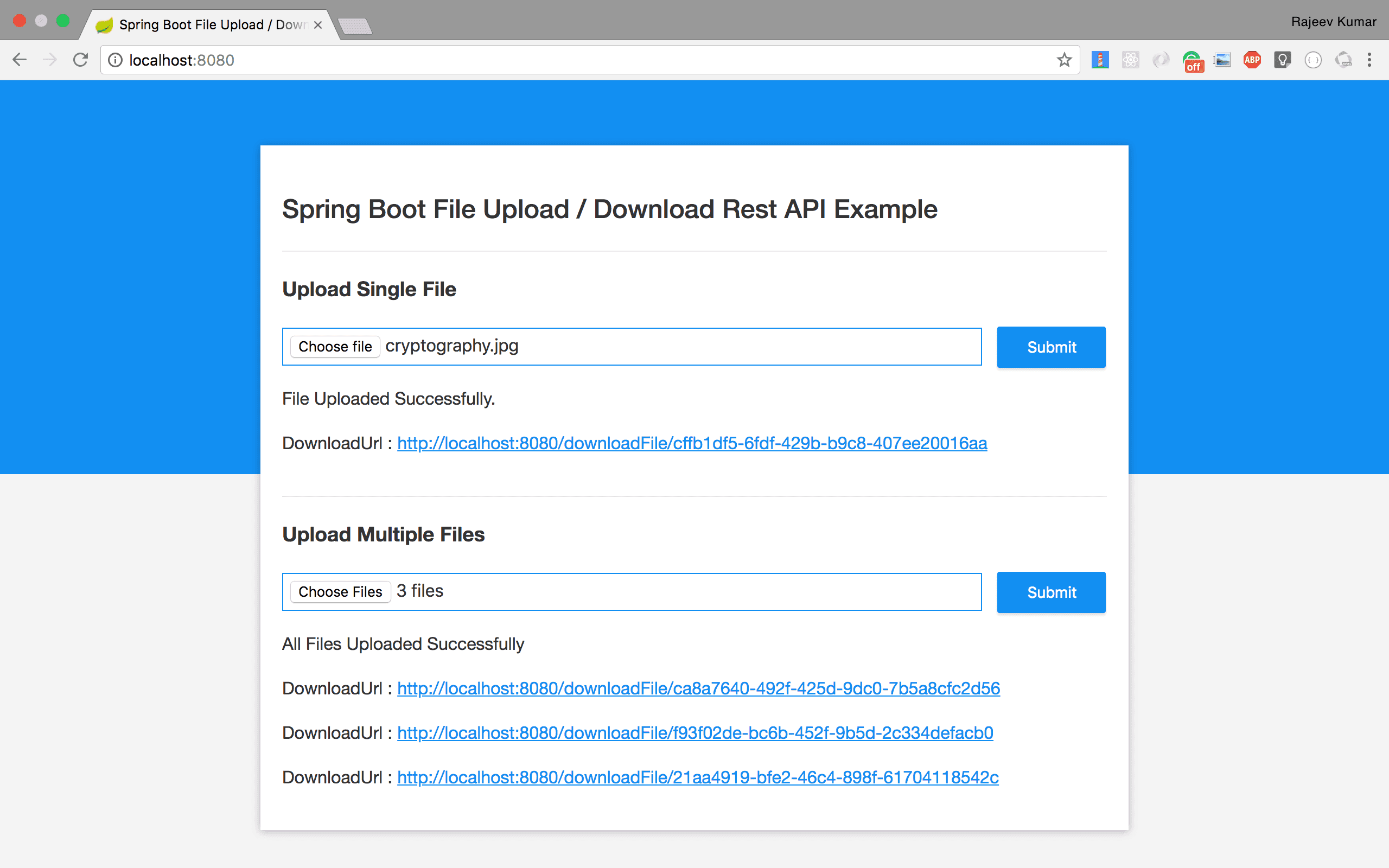Open the curly braces JSON extension

[1313, 60]
